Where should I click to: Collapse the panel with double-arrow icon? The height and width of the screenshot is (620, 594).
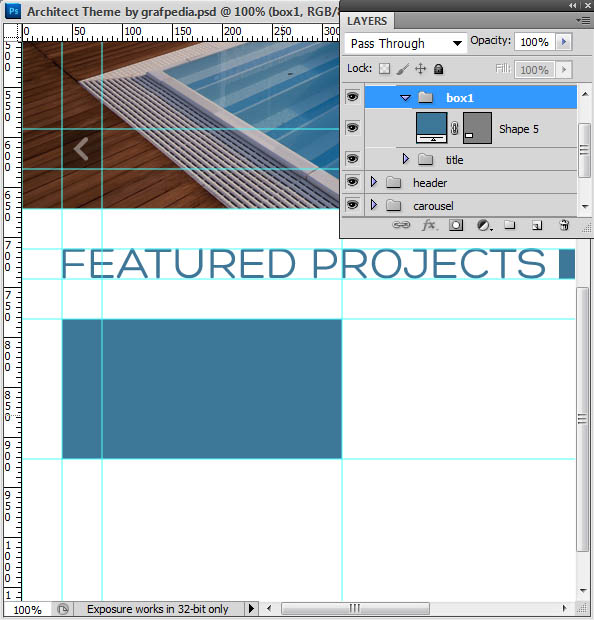(573, 6)
